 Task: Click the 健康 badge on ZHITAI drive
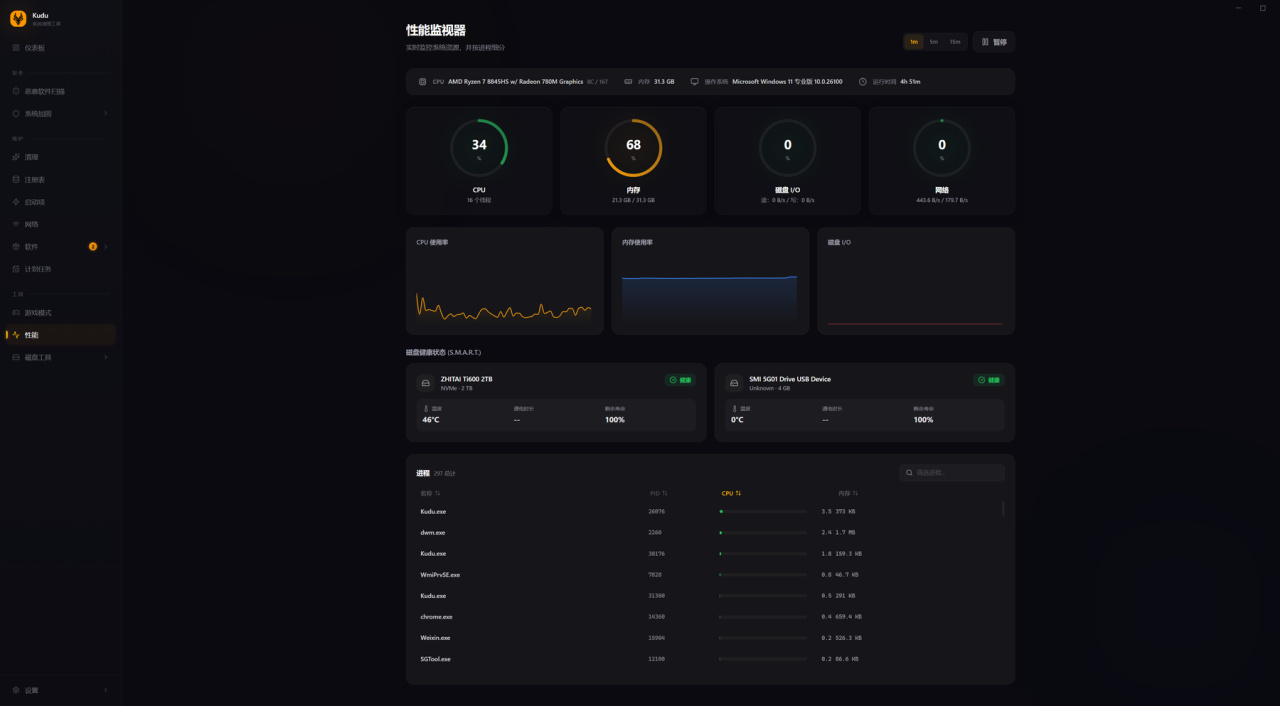click(680, 380)
